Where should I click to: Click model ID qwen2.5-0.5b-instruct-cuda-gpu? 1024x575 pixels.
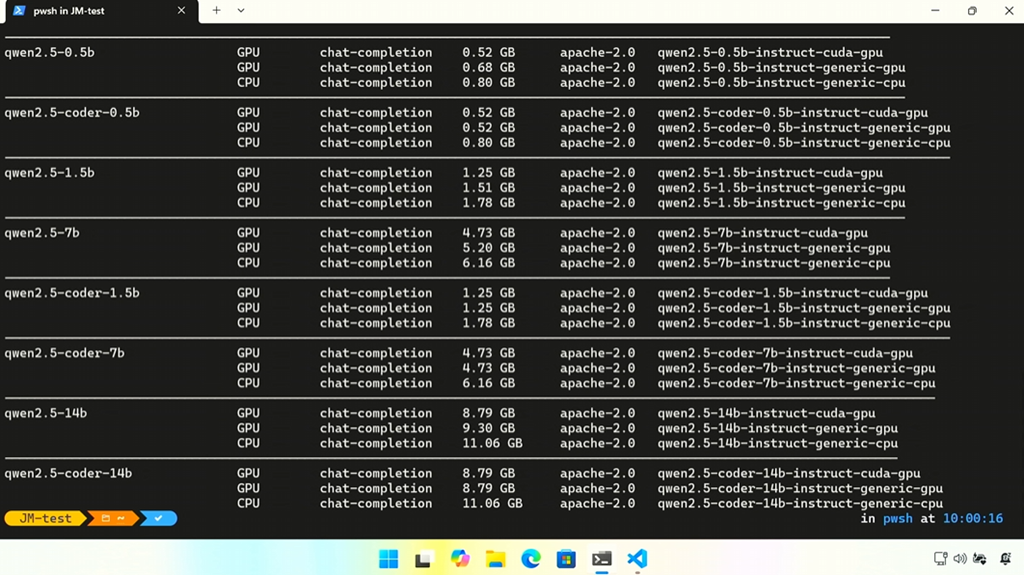coord(770,52)
